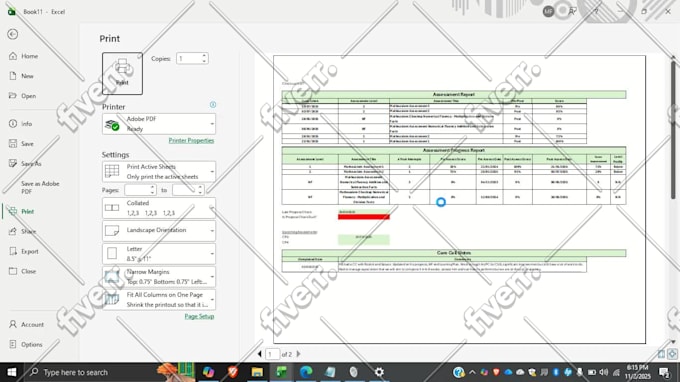Click the volume icon in system tray
The image size is (680, 382).
[604, 372]
